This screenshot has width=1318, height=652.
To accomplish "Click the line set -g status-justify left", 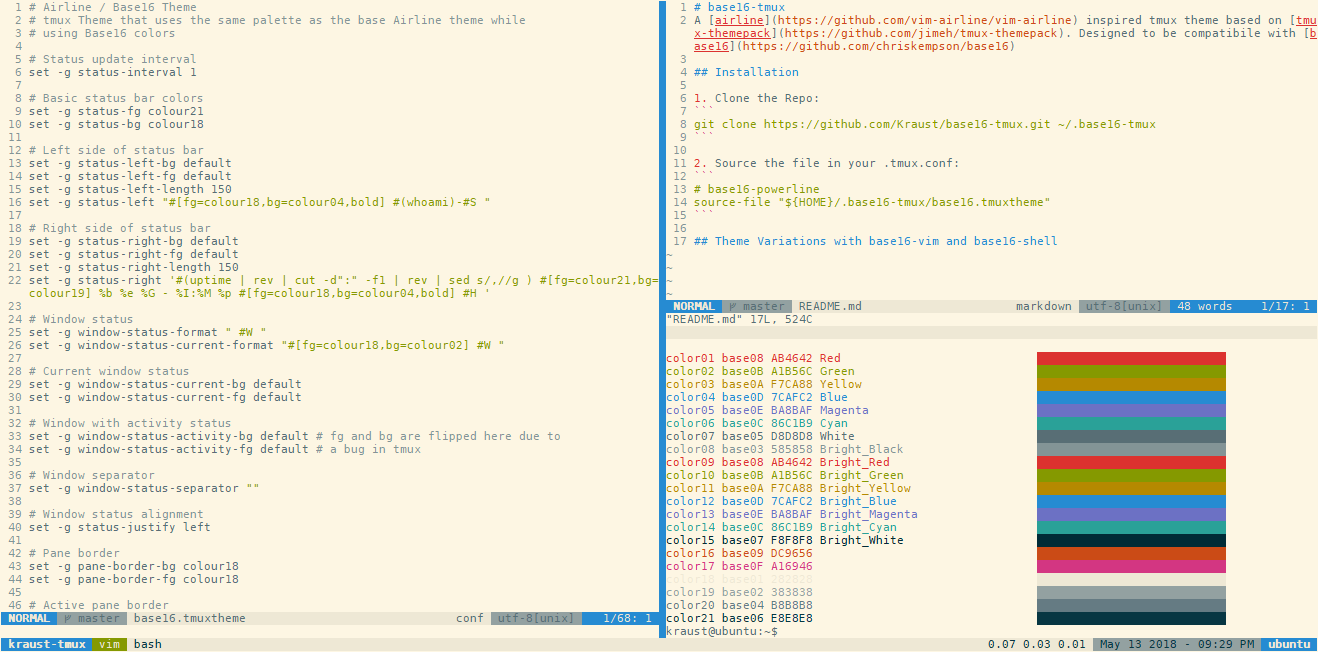I will point(120,527).
